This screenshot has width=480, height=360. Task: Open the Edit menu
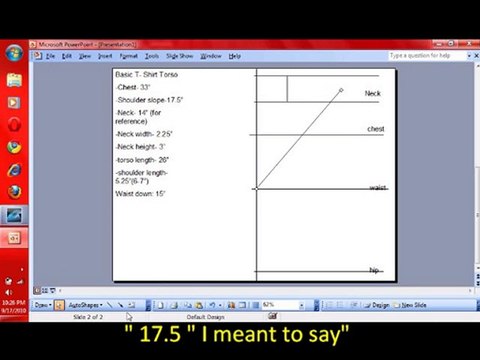point(67,56)
